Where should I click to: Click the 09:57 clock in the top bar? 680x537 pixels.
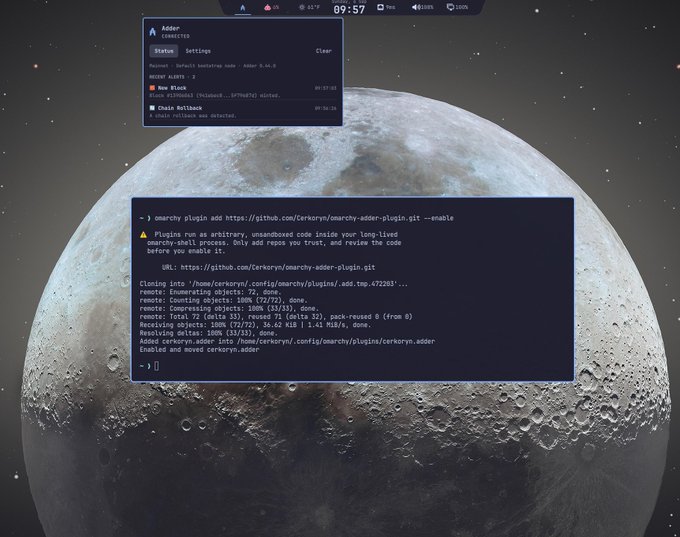pyautogui.click(x=349, y=9)
